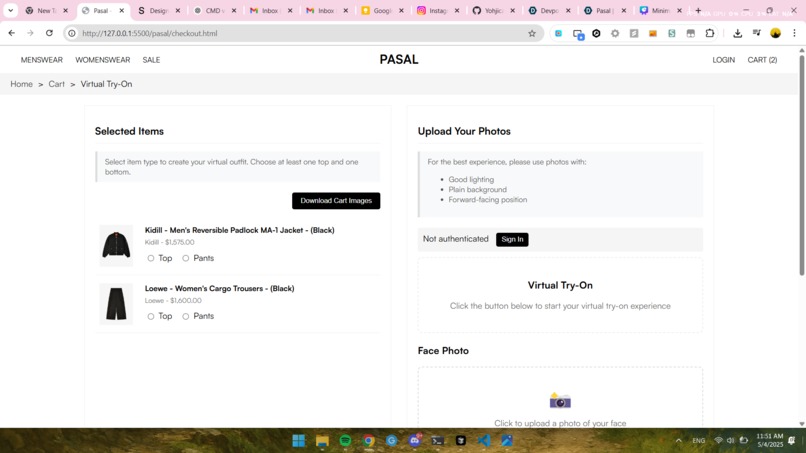Switch to the Google Keep tab
Viewport: 806px width, 453px height.
pyautogui.click(x=381, y=10)
